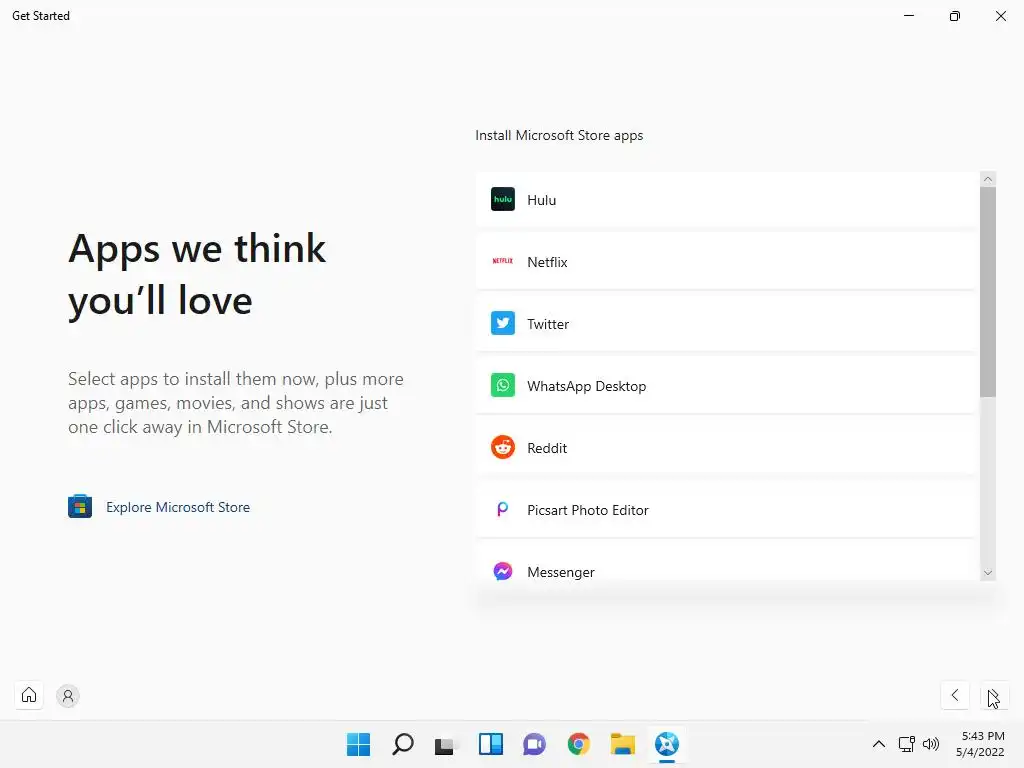This screenshot has height=768, width=1024.
Task: Open the network status tray icon
Action: (906, 743)
